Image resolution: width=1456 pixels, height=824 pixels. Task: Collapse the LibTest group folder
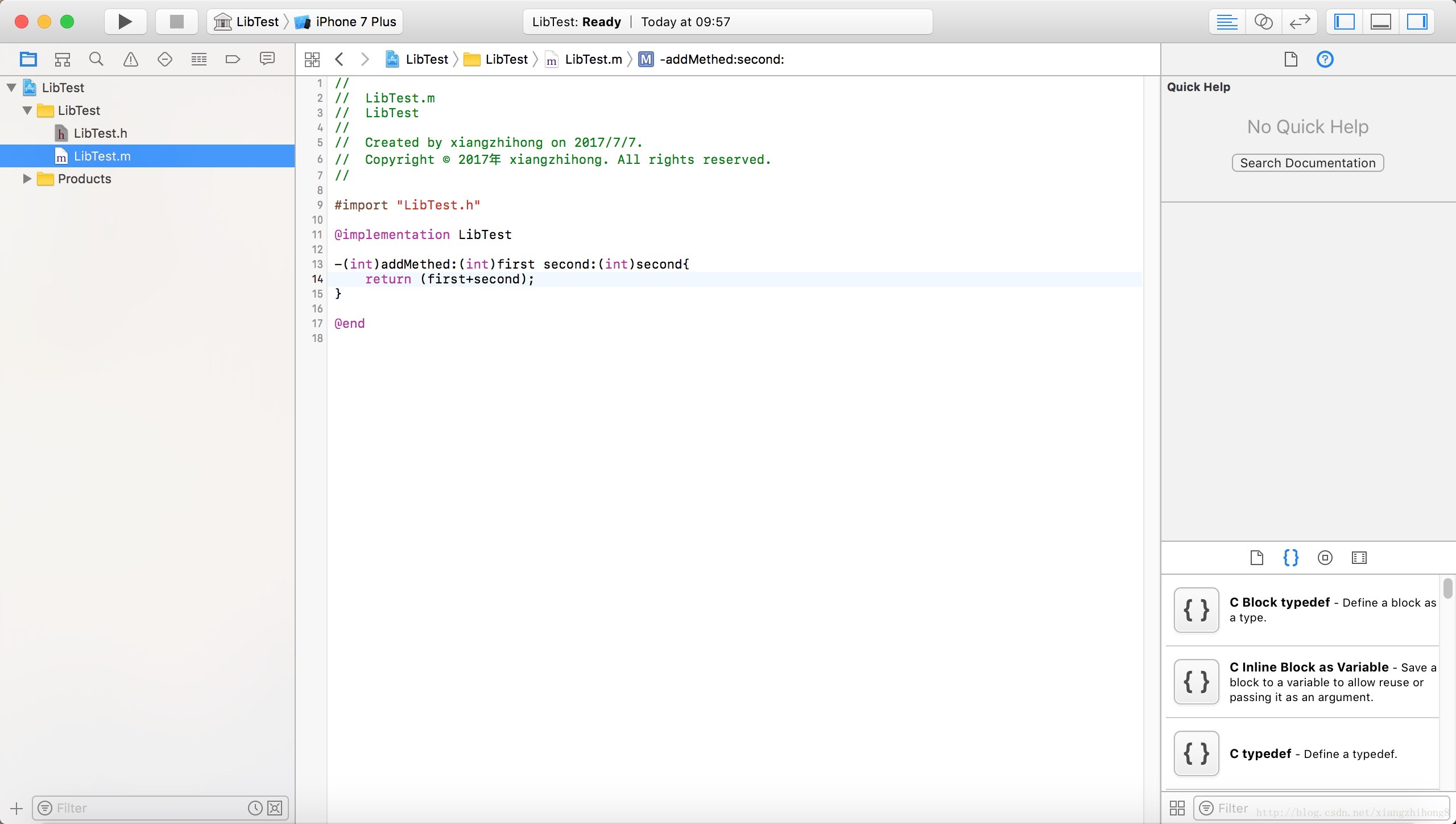coord(27,110)
